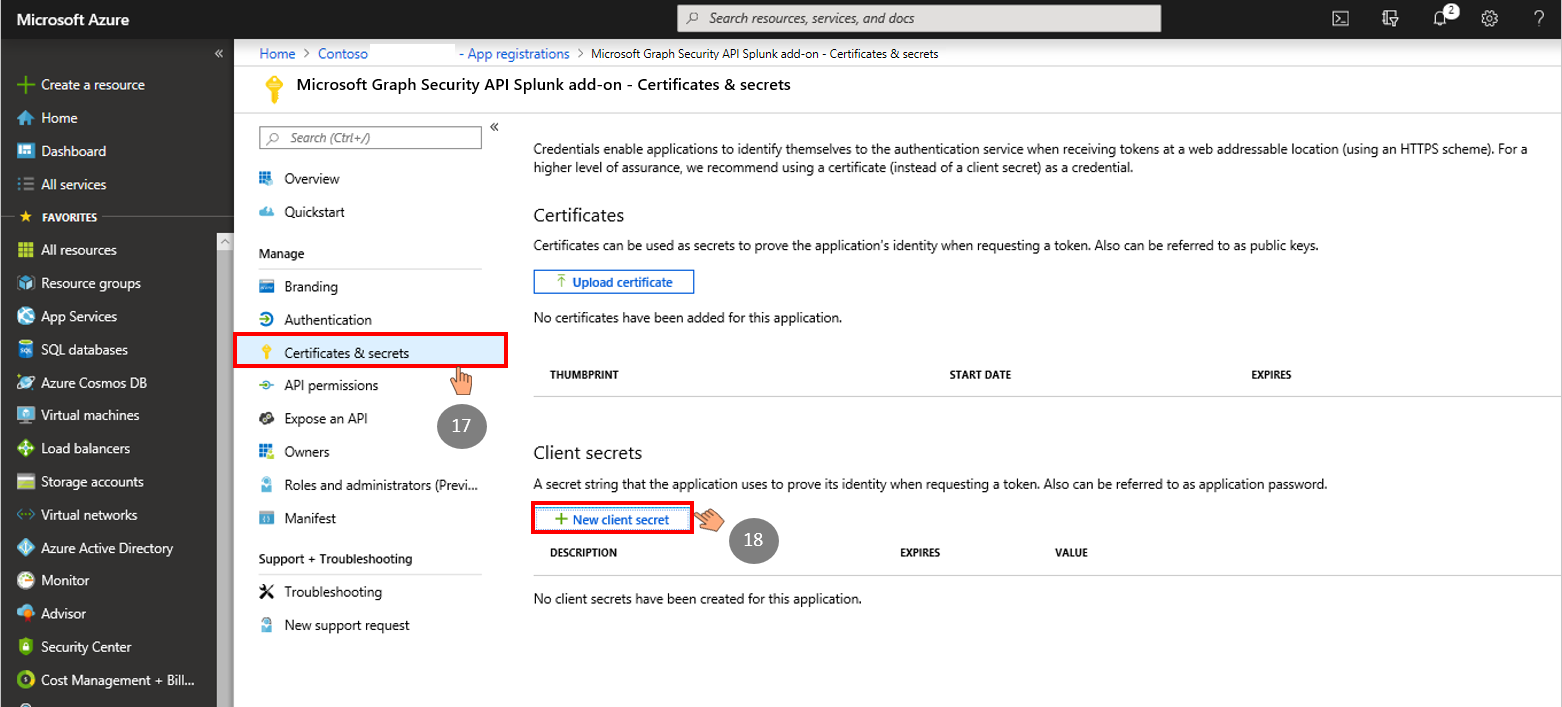Click the All resources grid icon
The image size is (1562, 707).
point(26,250)
